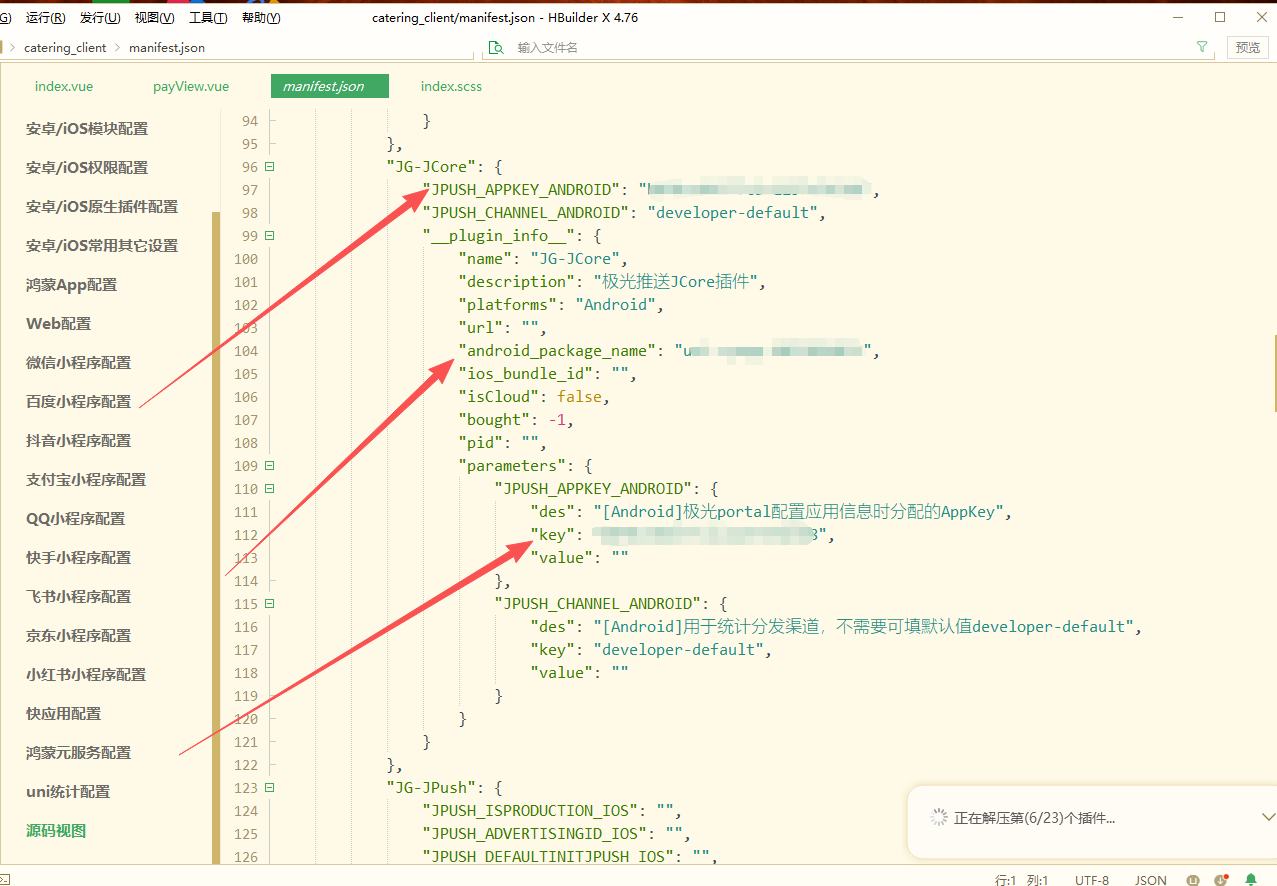Click the round U icon in status bar
Image resolution: width=1277 pixels, height=886 pixels.
click(x=1193, y=880)
